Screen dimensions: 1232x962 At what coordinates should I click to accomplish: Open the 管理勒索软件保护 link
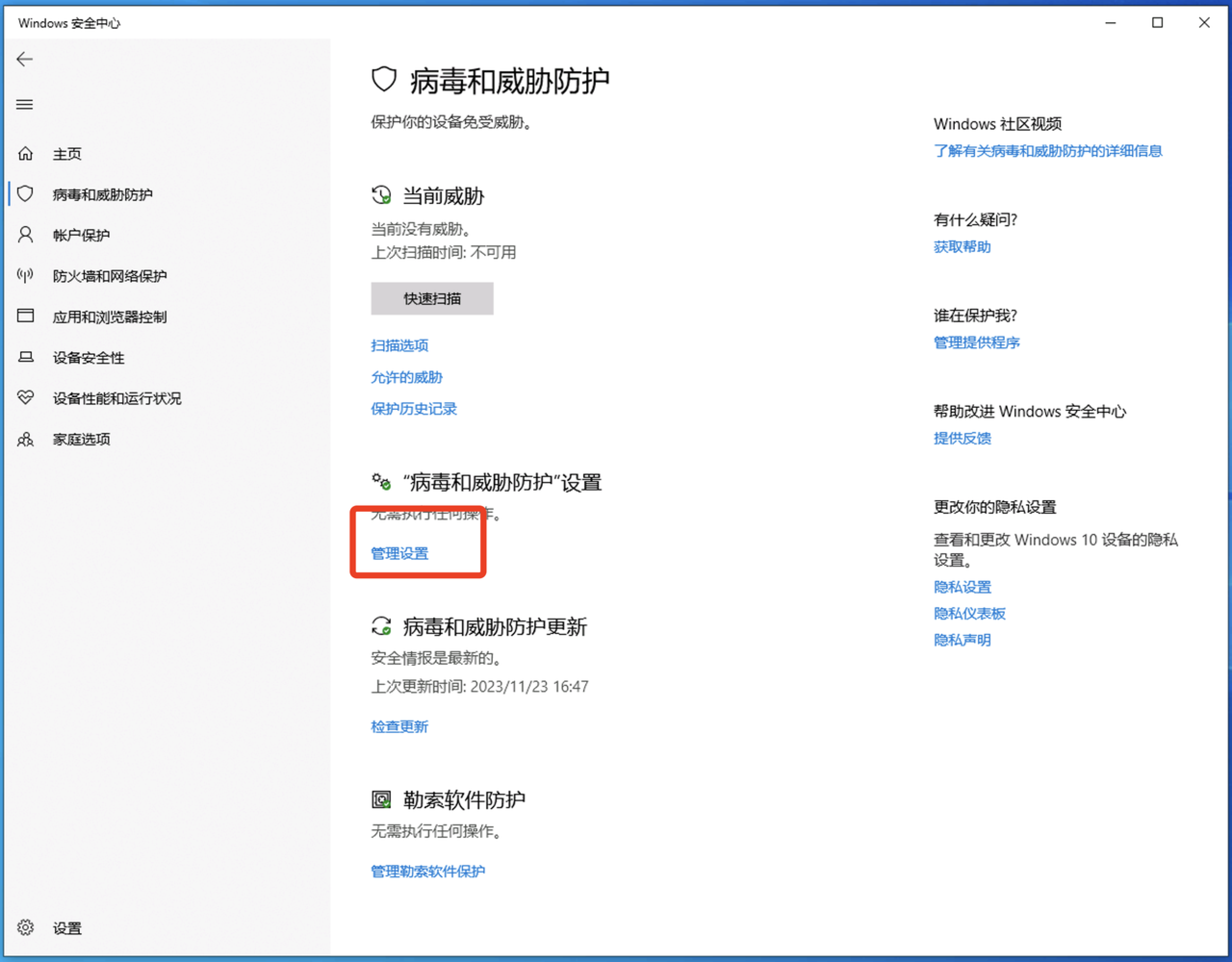click(x=428, y=871)
